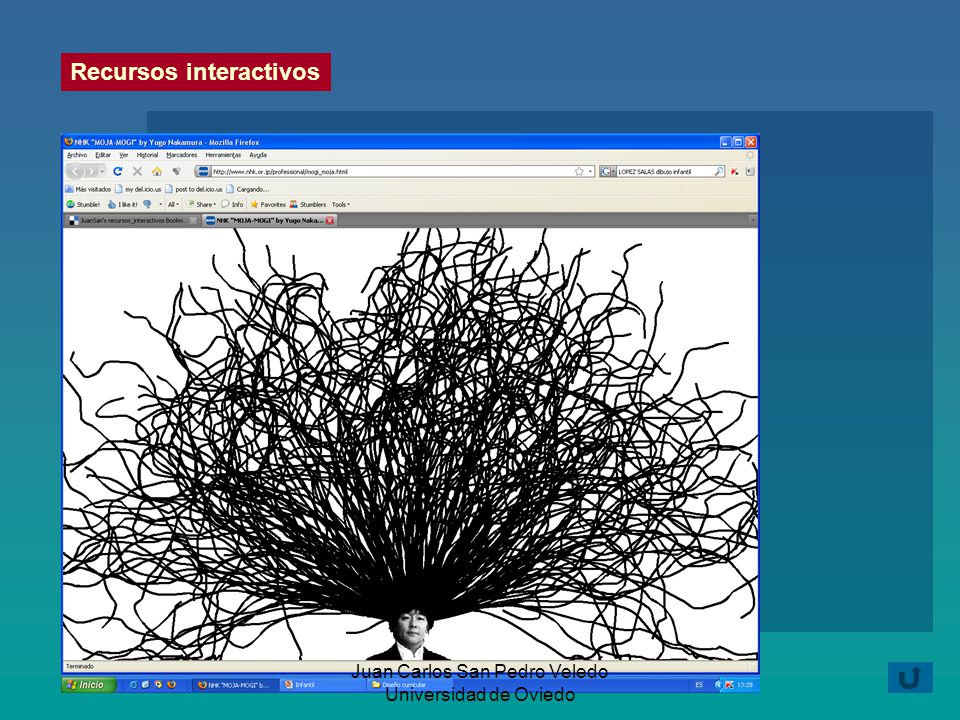Go back with the Firefox back arrow
This screenshot has height=720, width=960.
click(x=75, y=171)
